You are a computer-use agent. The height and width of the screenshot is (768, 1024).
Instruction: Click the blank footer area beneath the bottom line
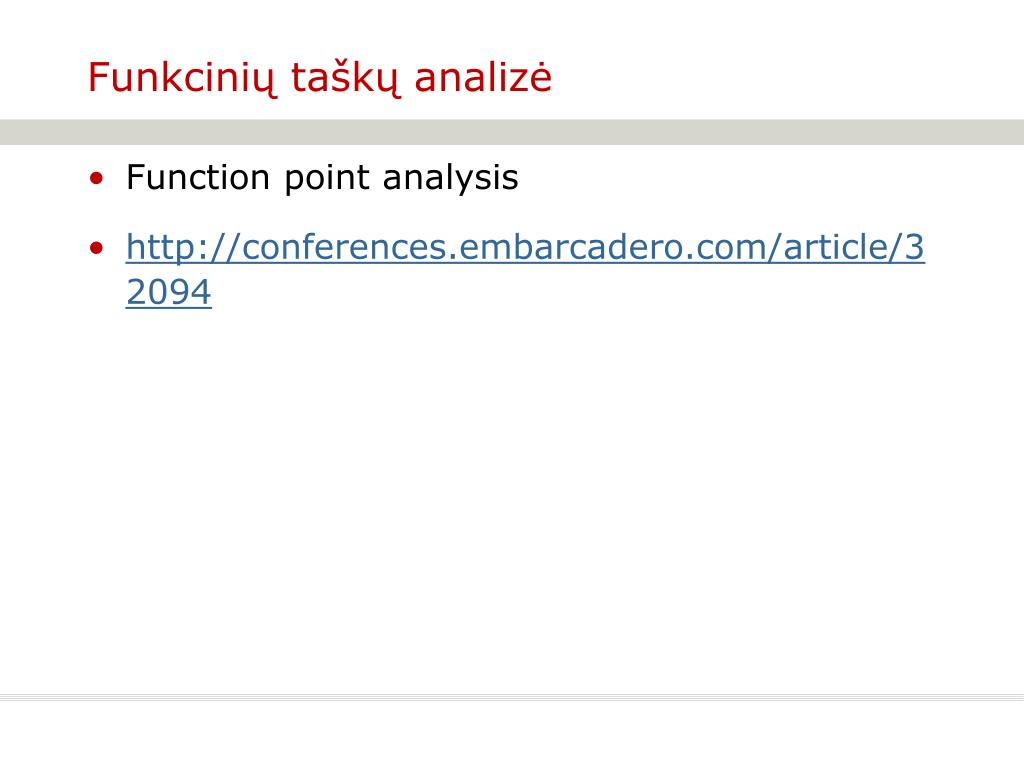512,735
